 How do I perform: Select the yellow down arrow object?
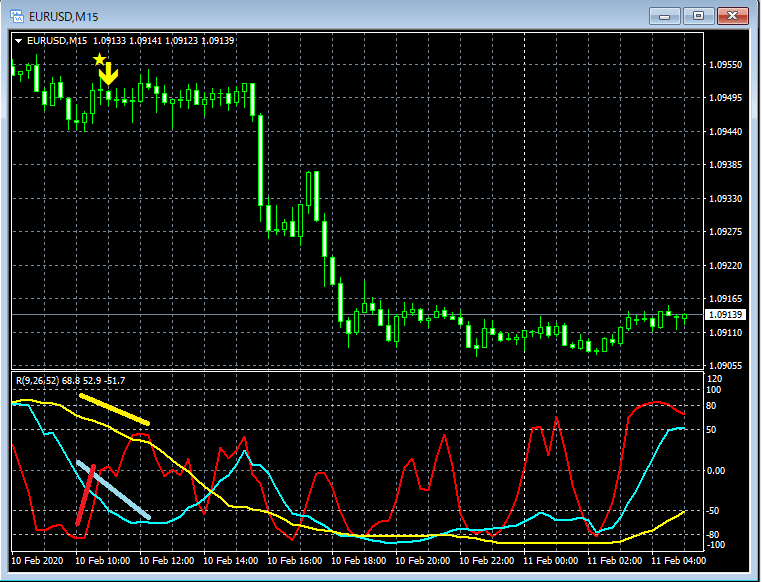click(x=108, y=73)
